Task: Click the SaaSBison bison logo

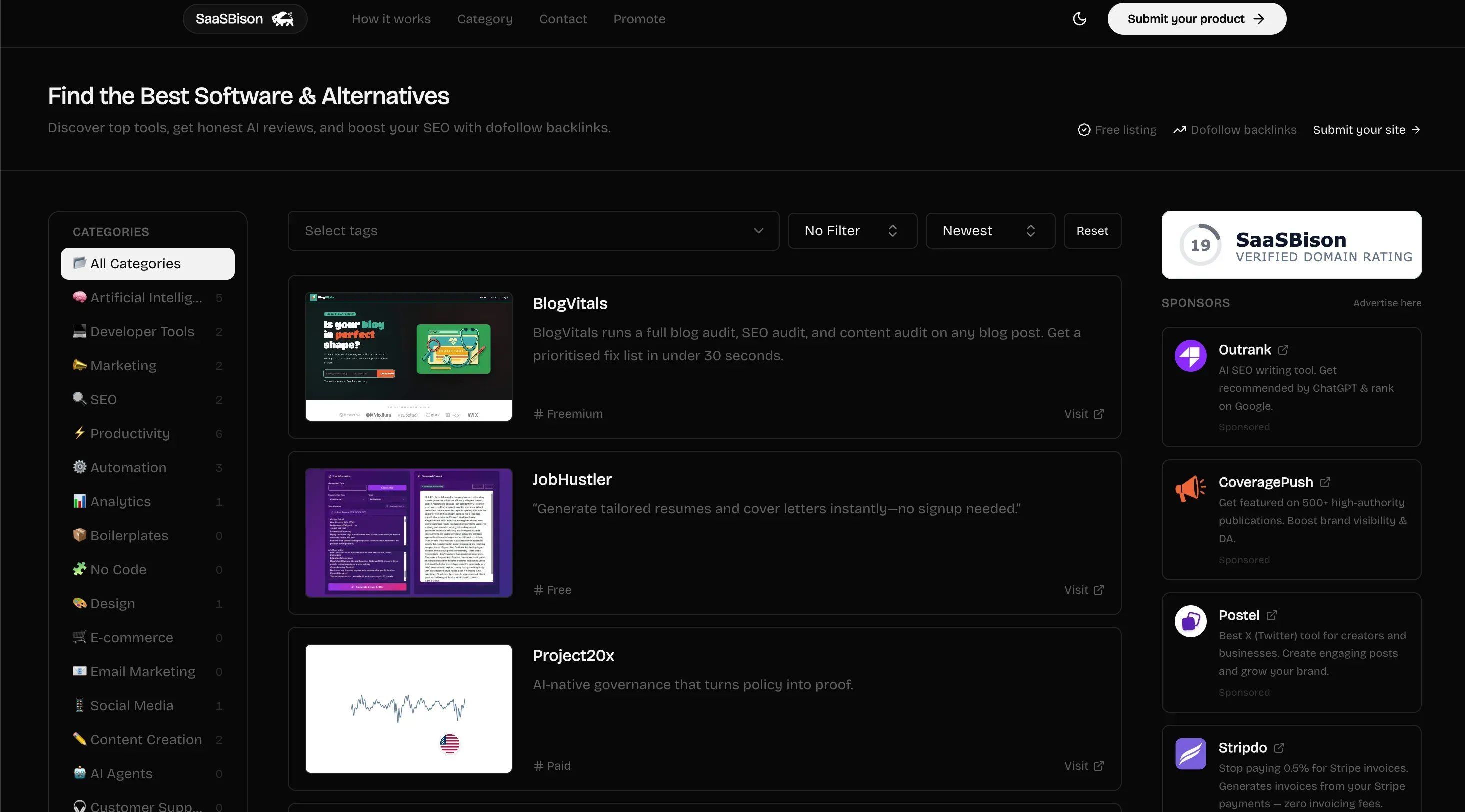Action: (x=282, y=19)
